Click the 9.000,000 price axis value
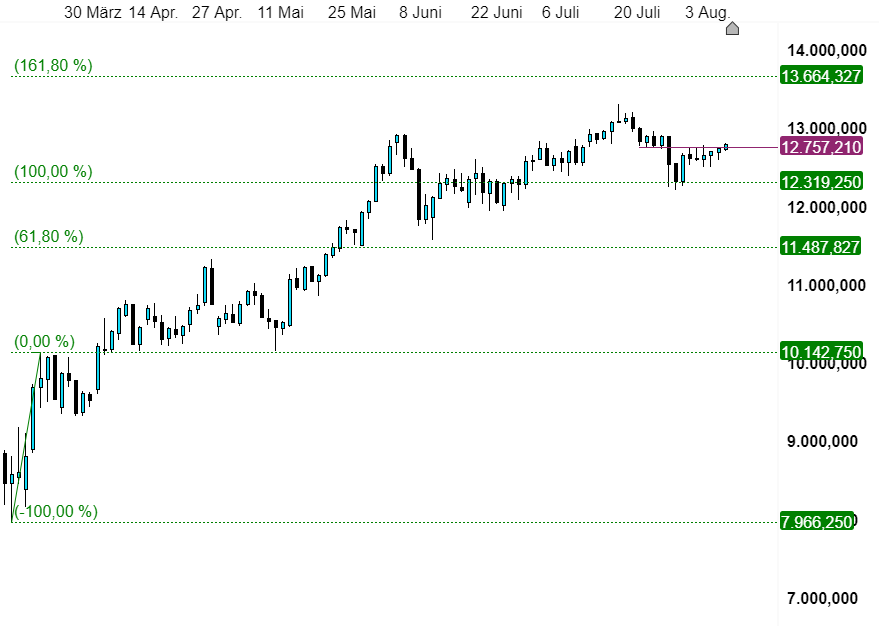 [822, 441]
